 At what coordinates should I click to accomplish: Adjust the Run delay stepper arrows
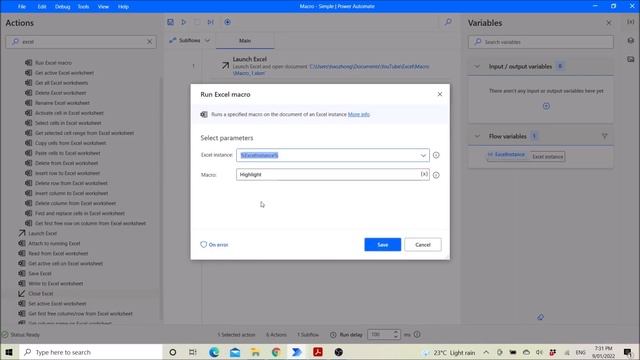(x=396, y=334)
